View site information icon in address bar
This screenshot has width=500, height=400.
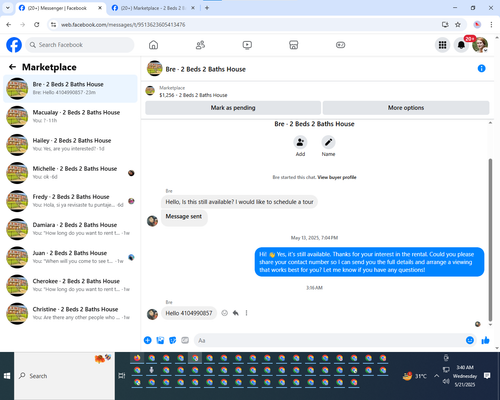point(53,25)
